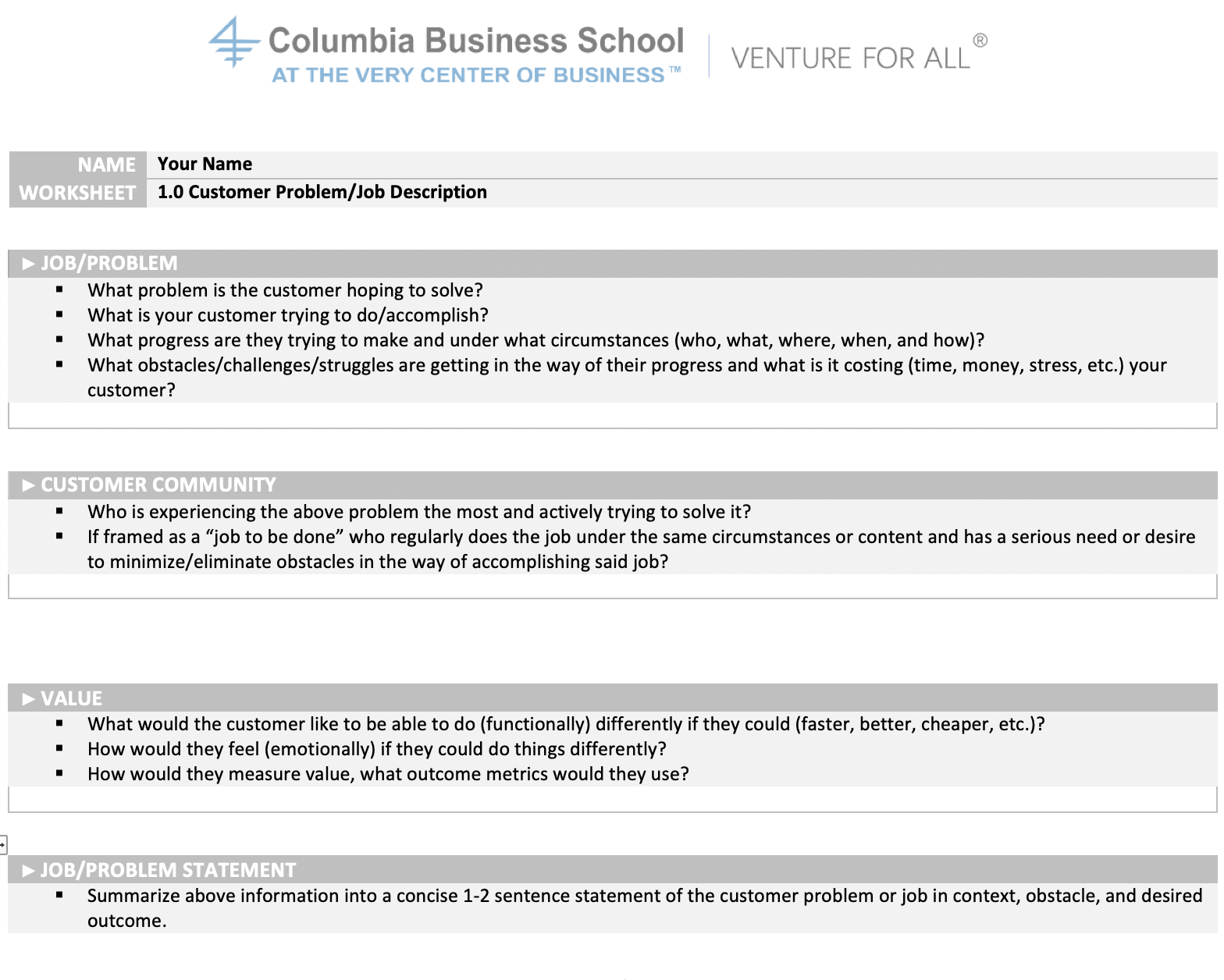
Task: Click the empty answer box under VALUE
Action: coord(612,800)
